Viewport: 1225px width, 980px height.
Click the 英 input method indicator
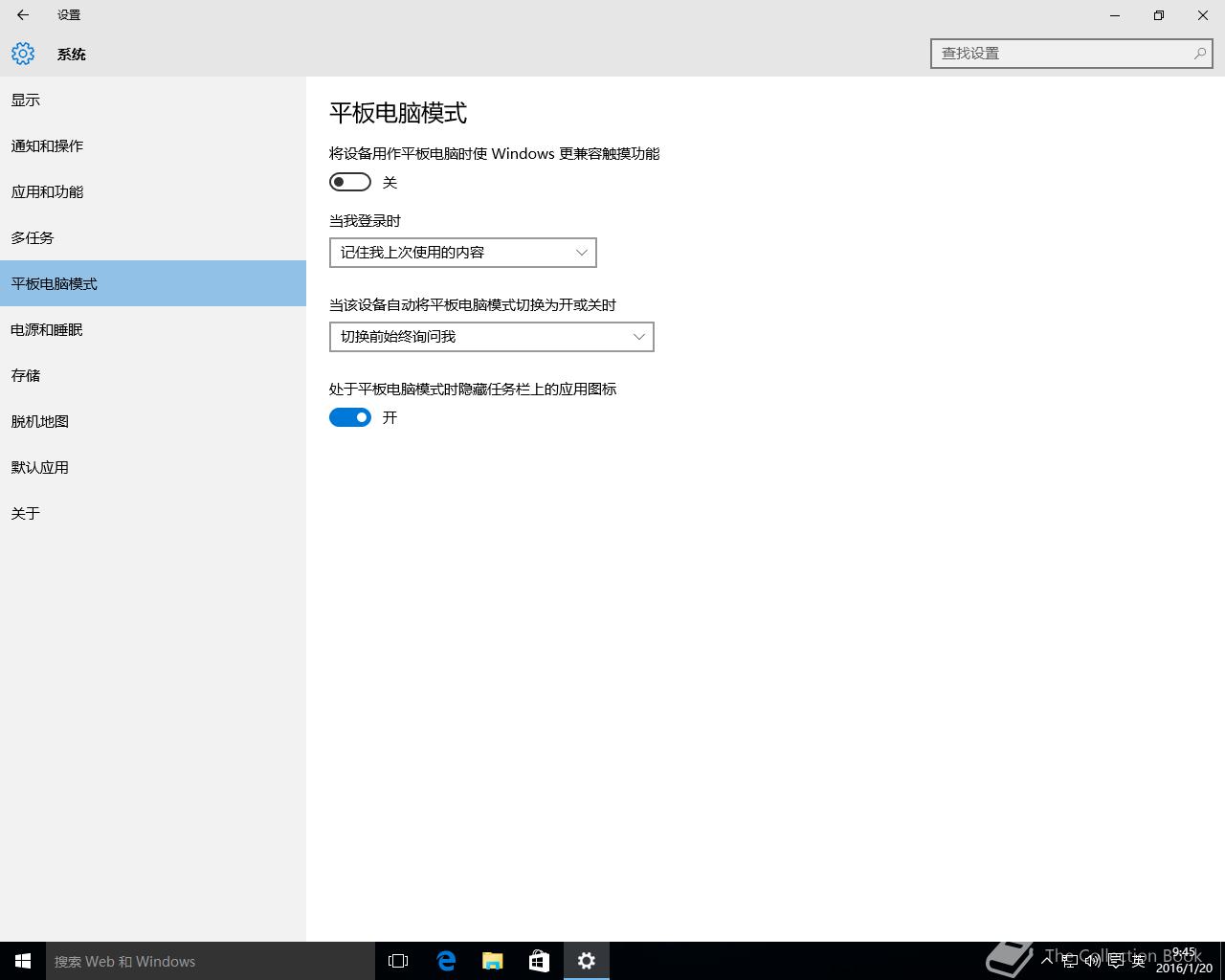coord(1138,961)
